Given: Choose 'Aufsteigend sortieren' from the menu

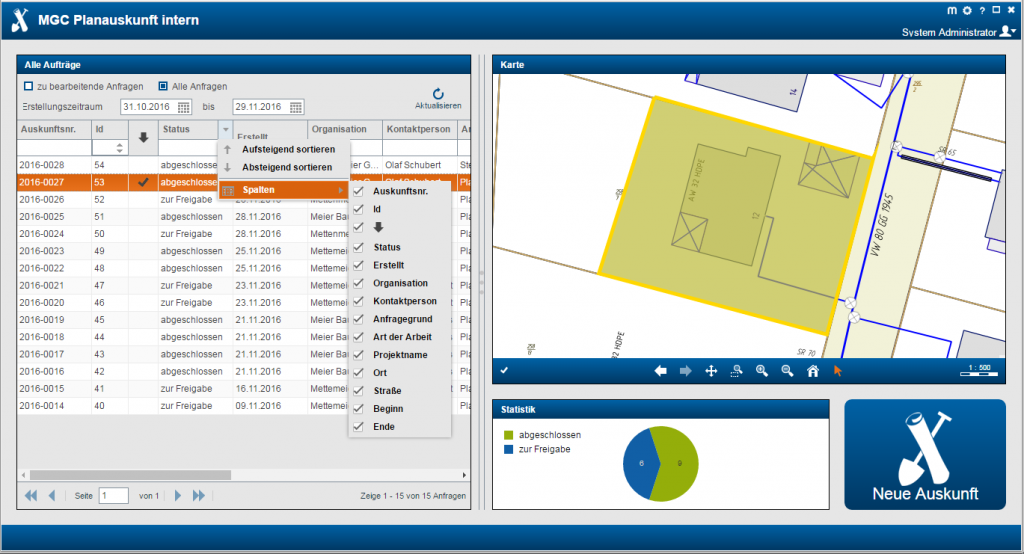Looking at the screenshot, I should pos(288,149).
